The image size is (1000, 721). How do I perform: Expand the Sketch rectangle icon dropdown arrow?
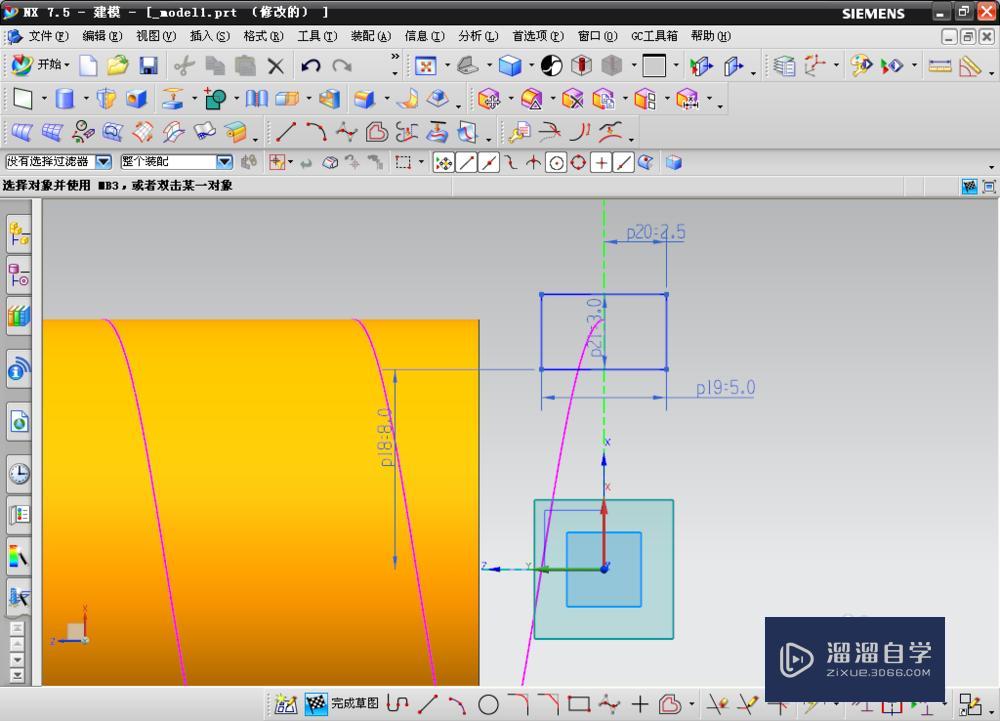pos(43,99)
